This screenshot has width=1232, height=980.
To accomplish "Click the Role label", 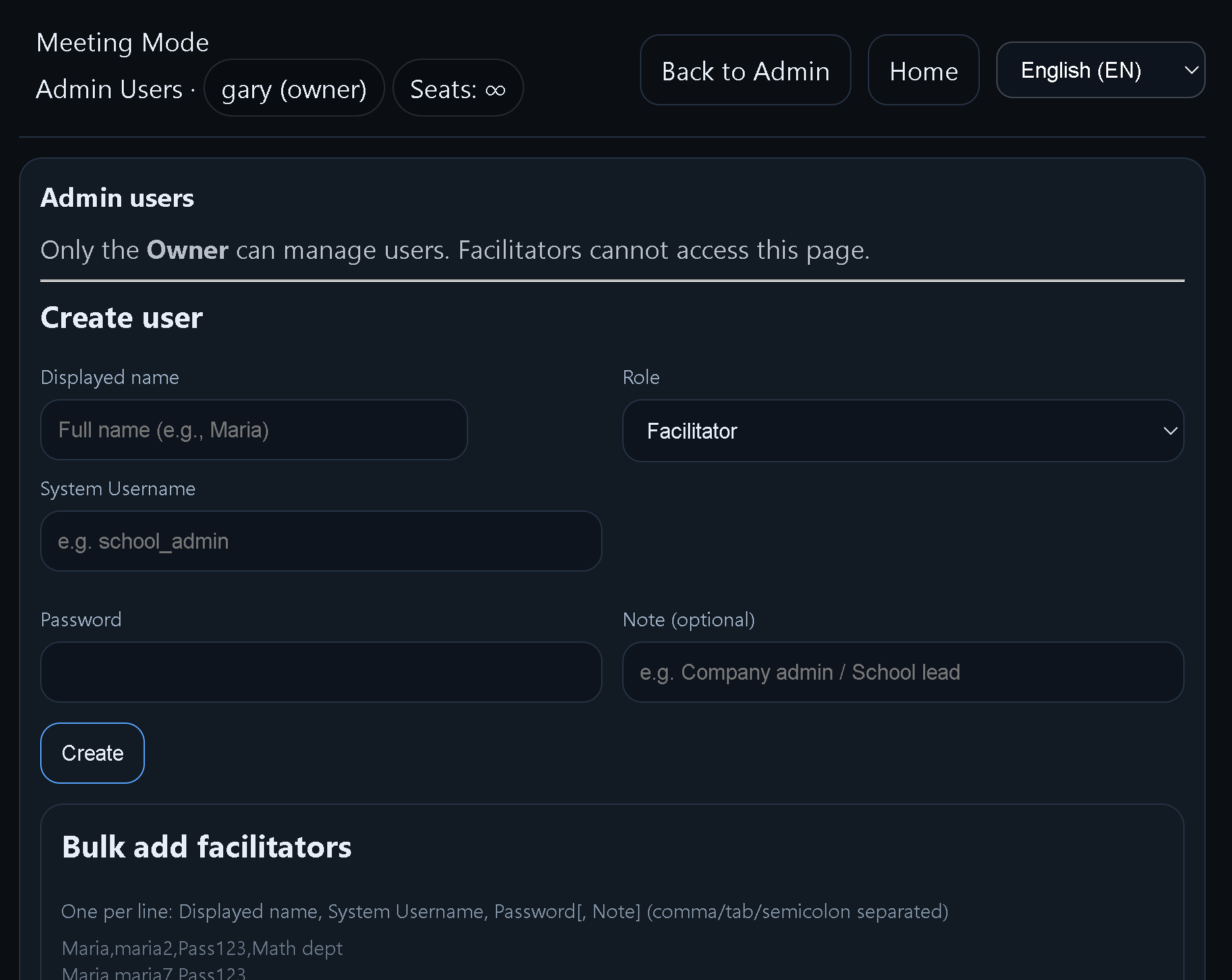I will [x=641, y=377].
